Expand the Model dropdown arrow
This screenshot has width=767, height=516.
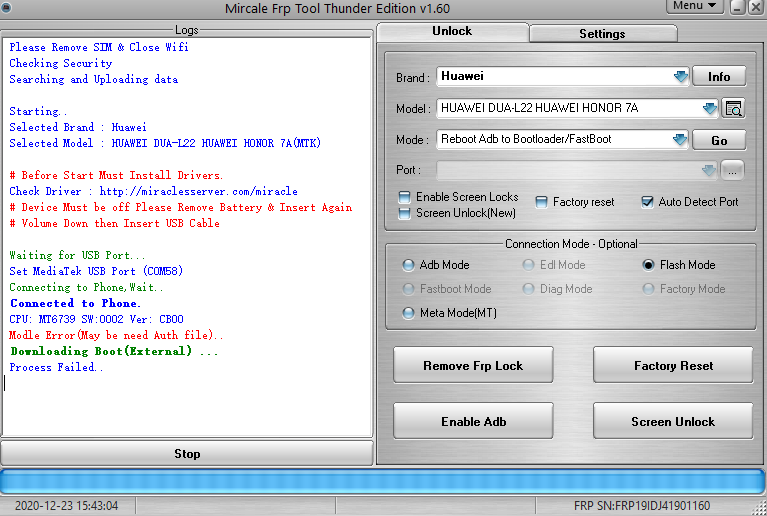click(710, 108)
